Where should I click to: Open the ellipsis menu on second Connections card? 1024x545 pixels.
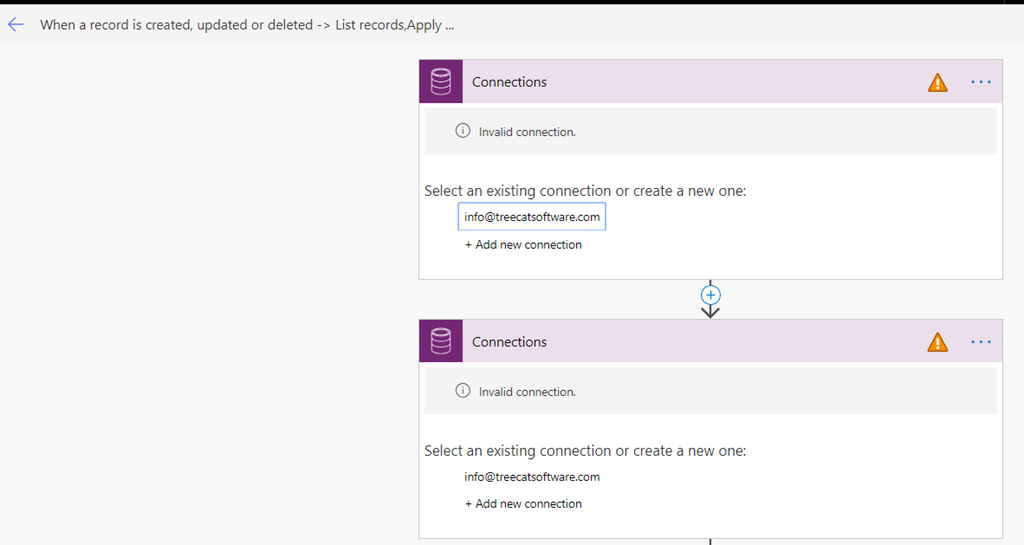tap(981, 342)
